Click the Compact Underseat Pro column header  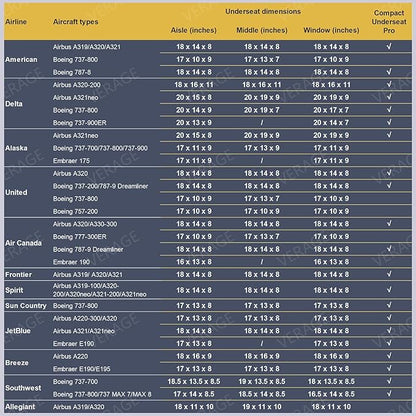[389, 22]
